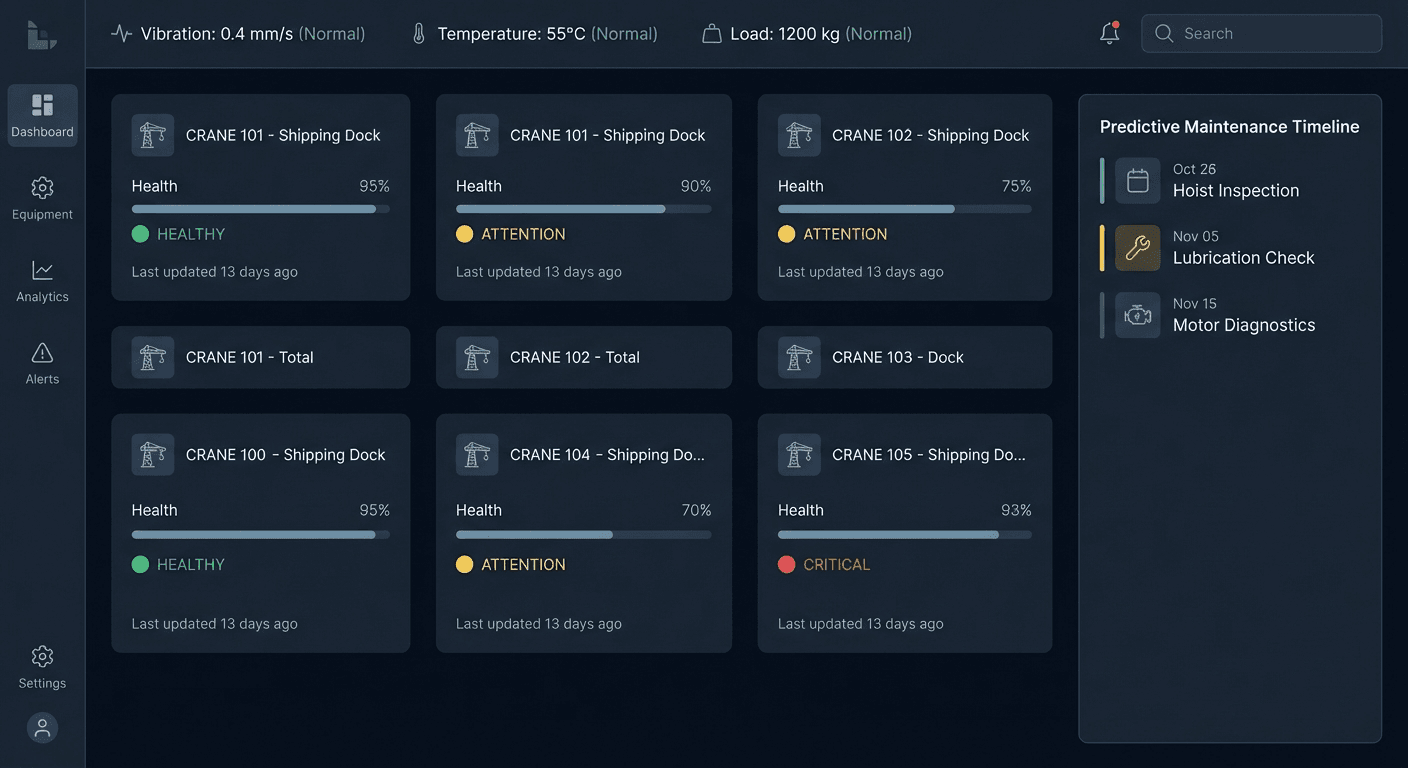Click the Motor Diagnostics engine icon
The image size is (1408, 768).
tap(1137, 315)
